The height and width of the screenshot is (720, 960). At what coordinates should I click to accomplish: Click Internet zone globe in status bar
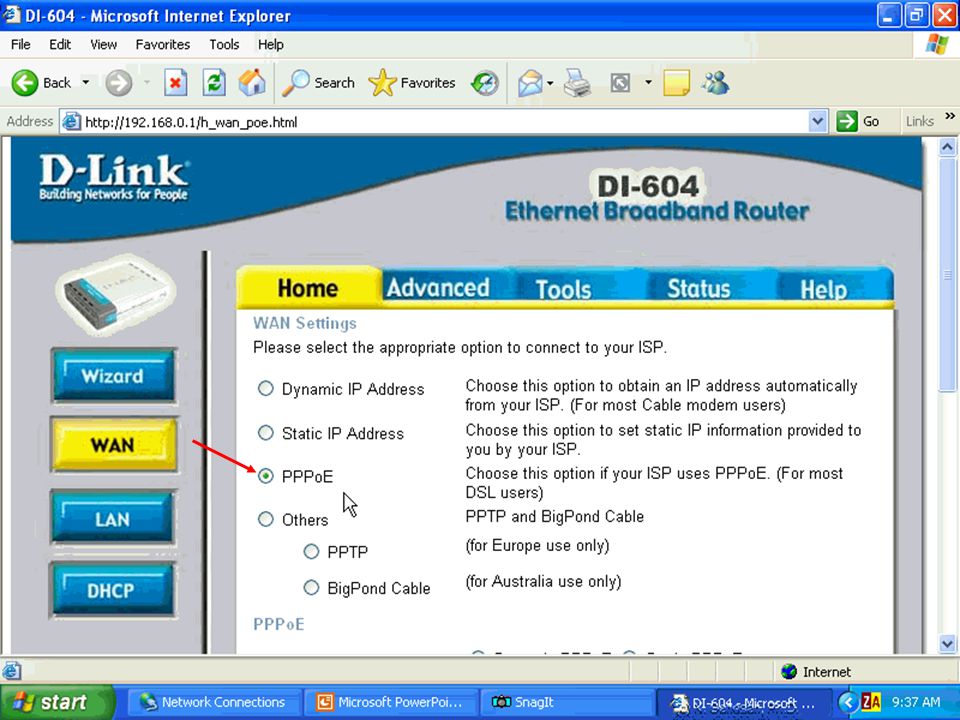(x=789, y=672)
